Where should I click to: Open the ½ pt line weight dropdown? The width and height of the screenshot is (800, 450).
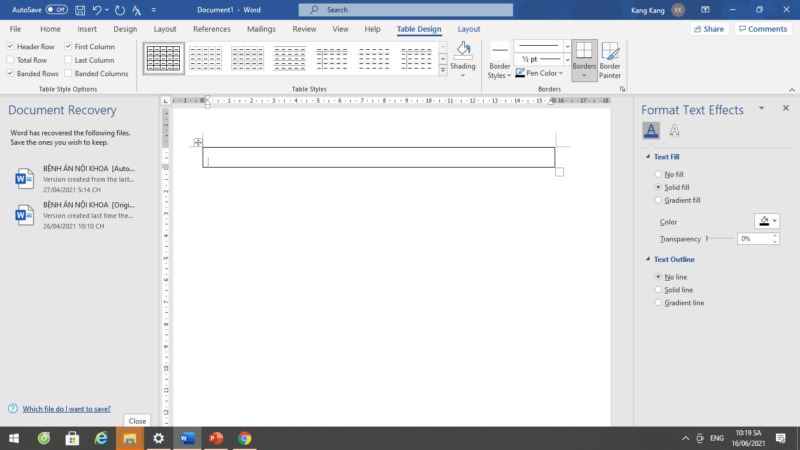click(x=567, y=60)
